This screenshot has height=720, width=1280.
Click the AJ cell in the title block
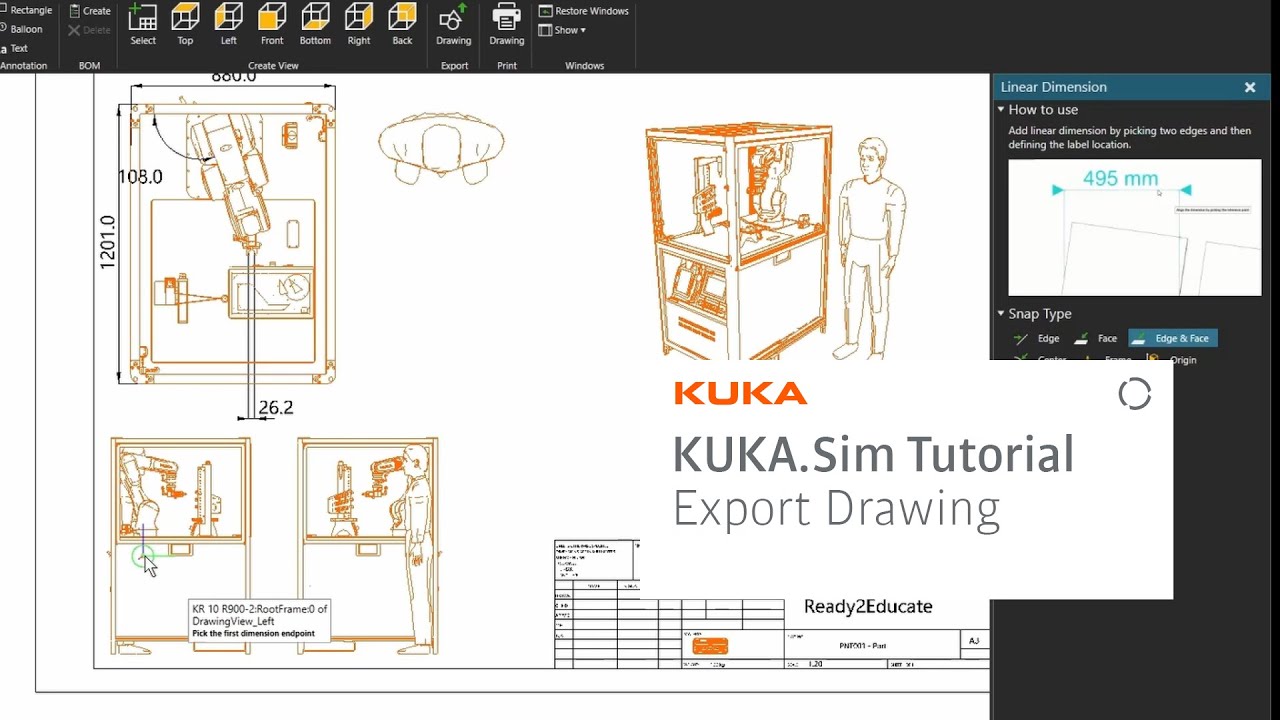[974, 640]
